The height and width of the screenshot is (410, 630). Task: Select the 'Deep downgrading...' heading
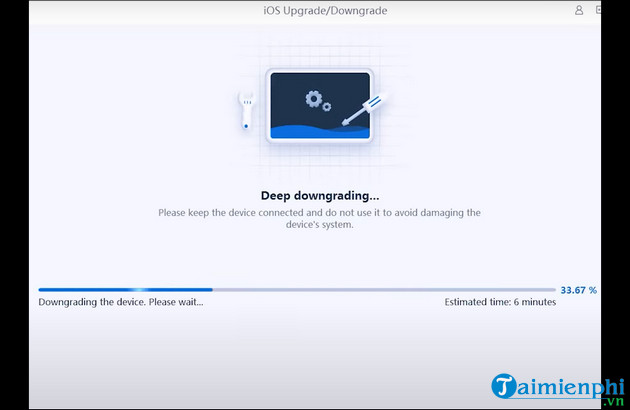click(320, 196)
